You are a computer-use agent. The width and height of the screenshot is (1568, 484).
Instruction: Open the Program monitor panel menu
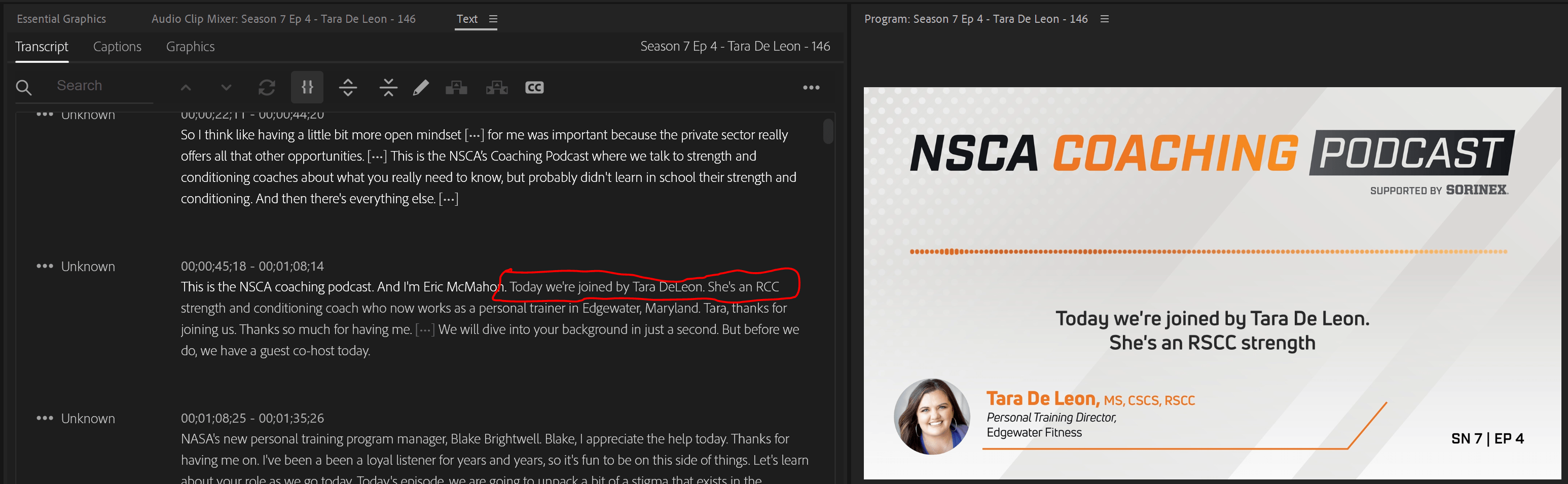(x=1105, y=19)
